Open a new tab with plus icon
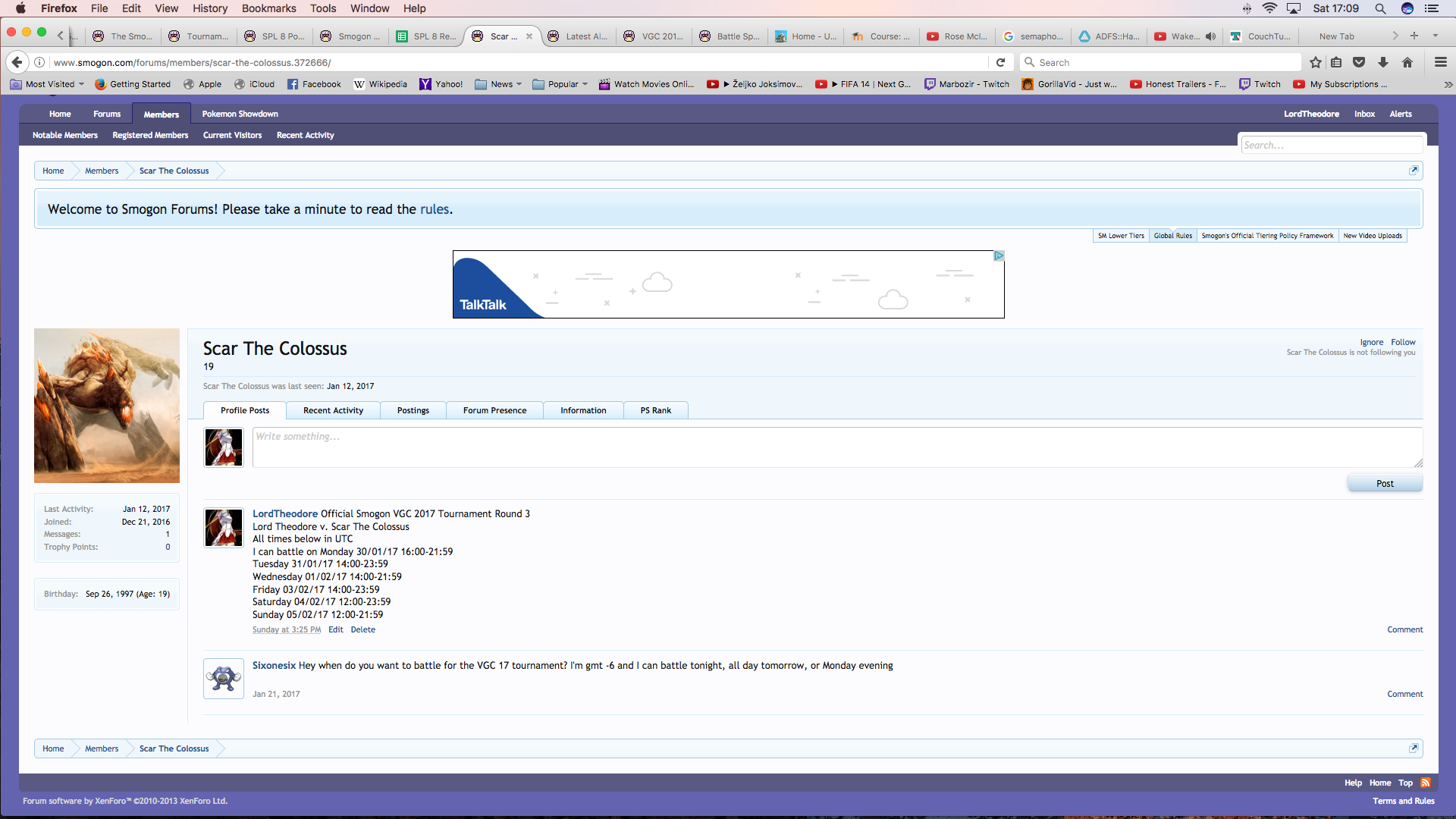Viewport: 1456px width, 819px height. pos(1414,36)
